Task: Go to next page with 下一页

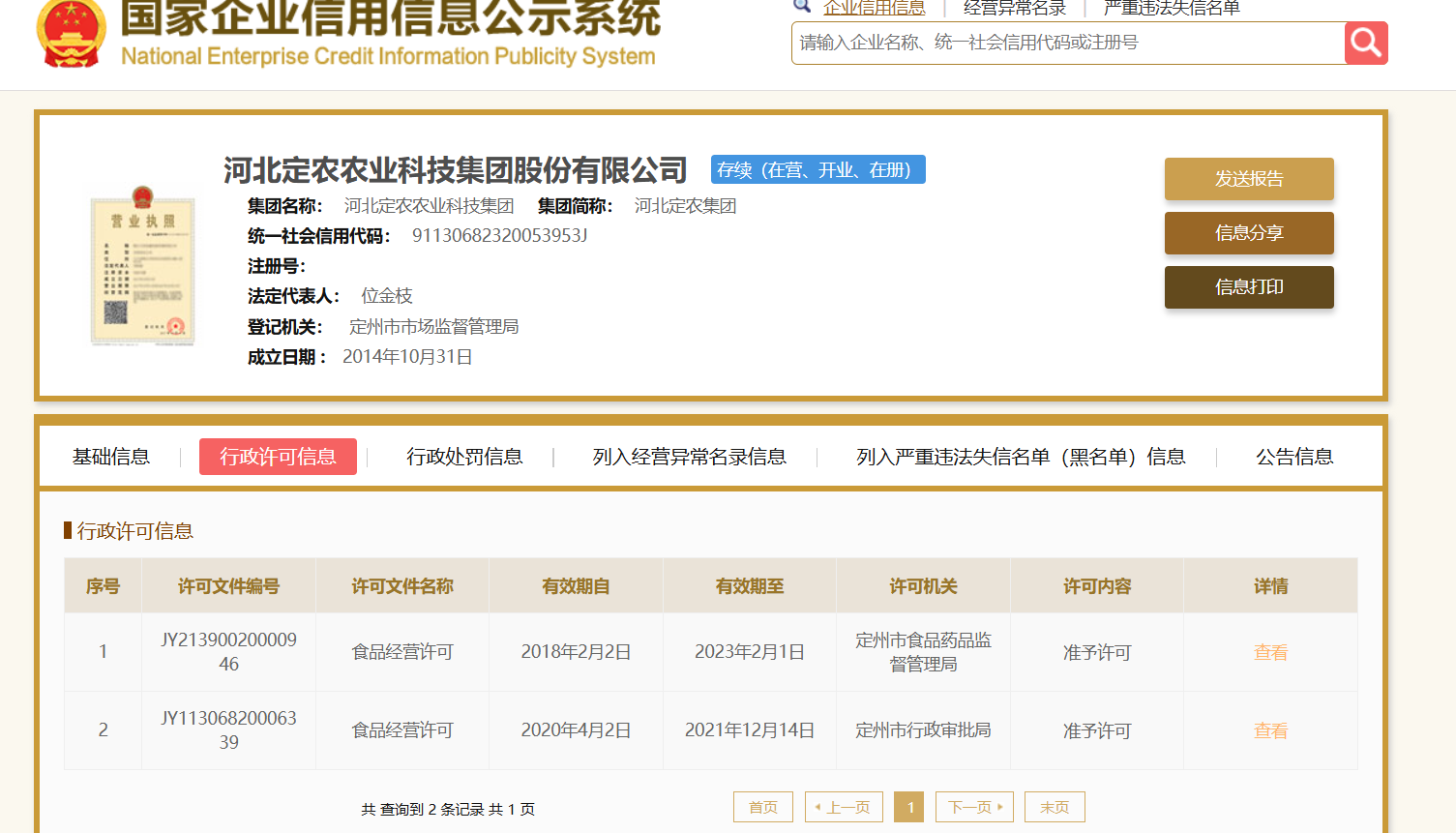Action: [x=974, y=807]
